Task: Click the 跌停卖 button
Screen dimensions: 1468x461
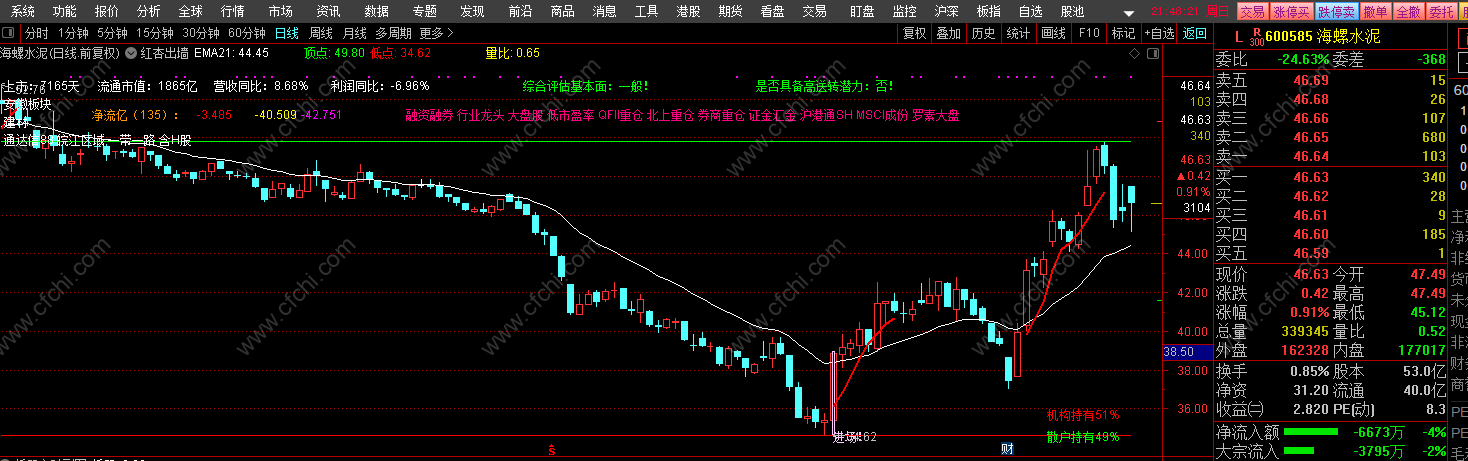Action: click(1336, 12)
